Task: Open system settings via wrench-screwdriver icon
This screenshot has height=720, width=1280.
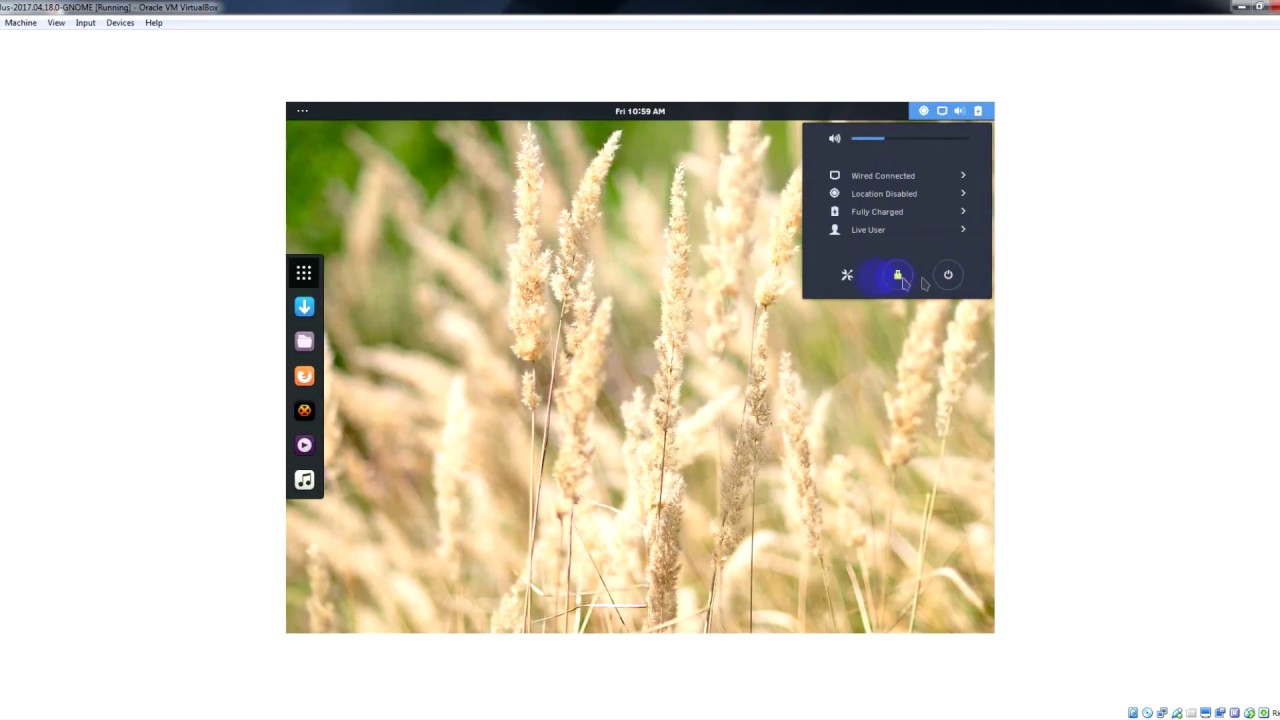Action: (847, 275)
